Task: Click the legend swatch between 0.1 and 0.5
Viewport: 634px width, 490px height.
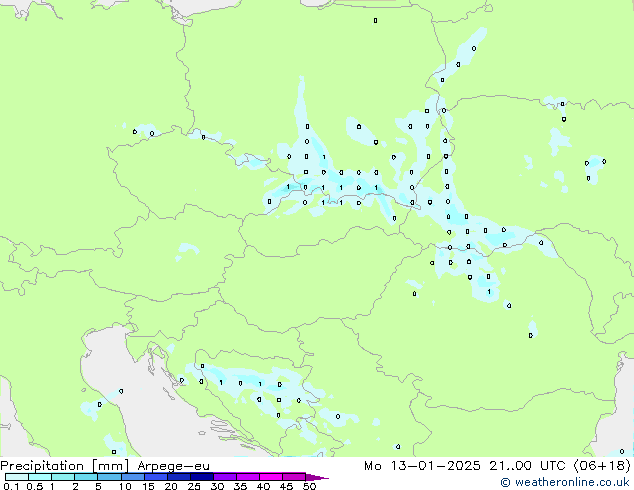Action: click(x=17, y=477)
